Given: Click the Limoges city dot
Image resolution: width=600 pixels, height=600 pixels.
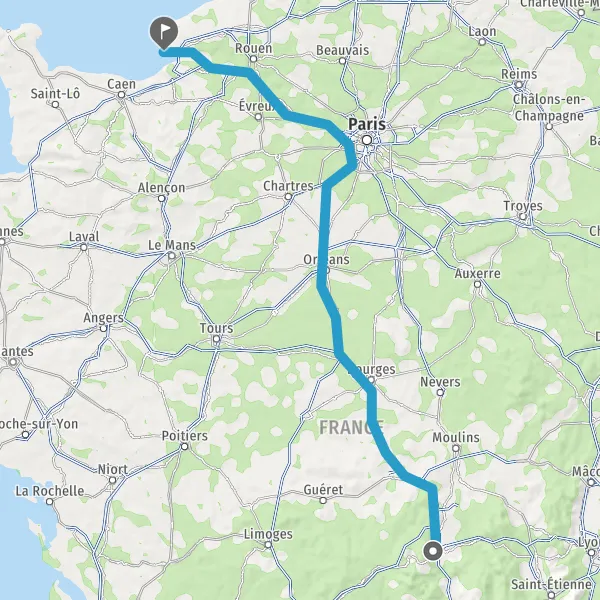Looking at the screenshot, I should (268, 545).
